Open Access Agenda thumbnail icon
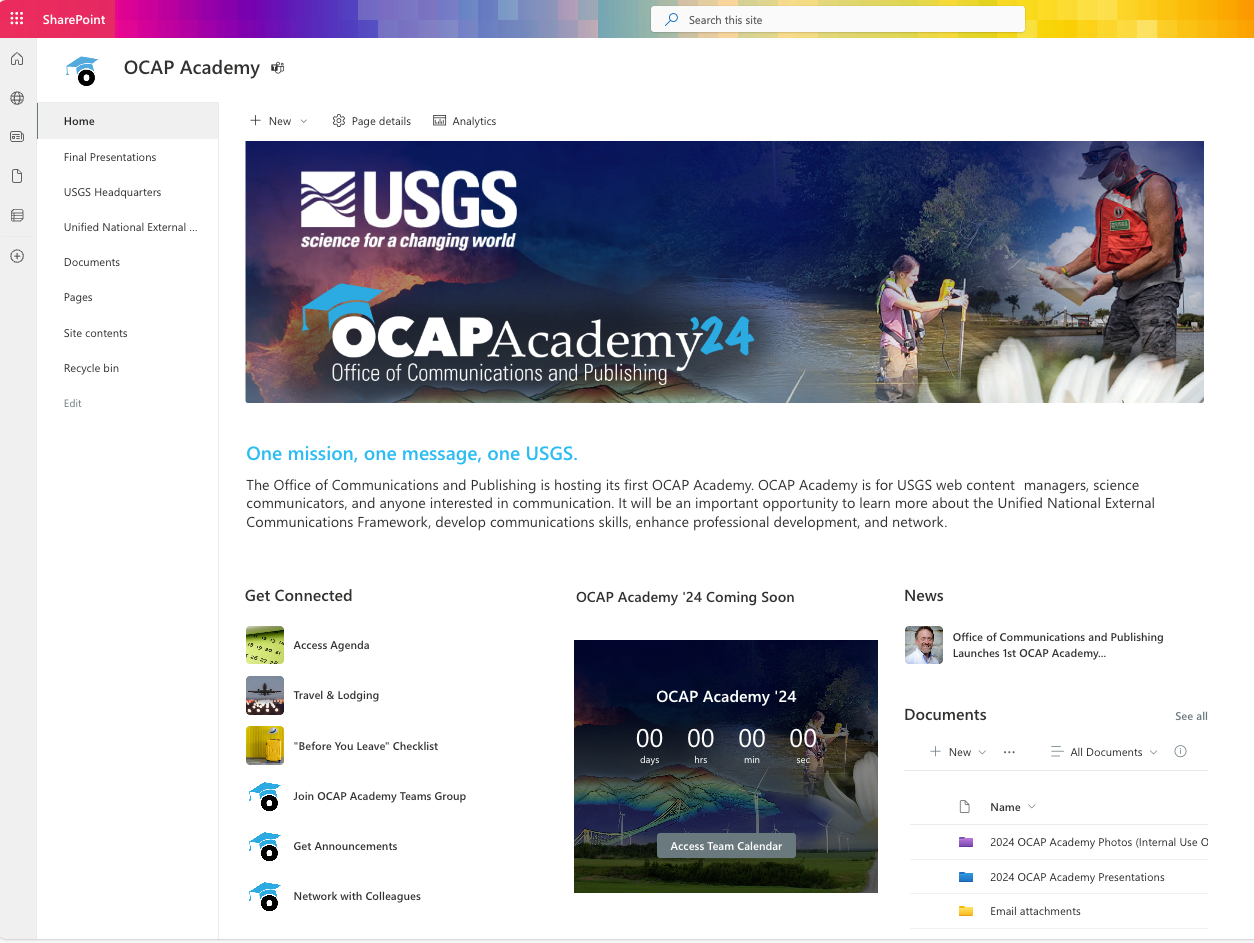 coord(265,645)
